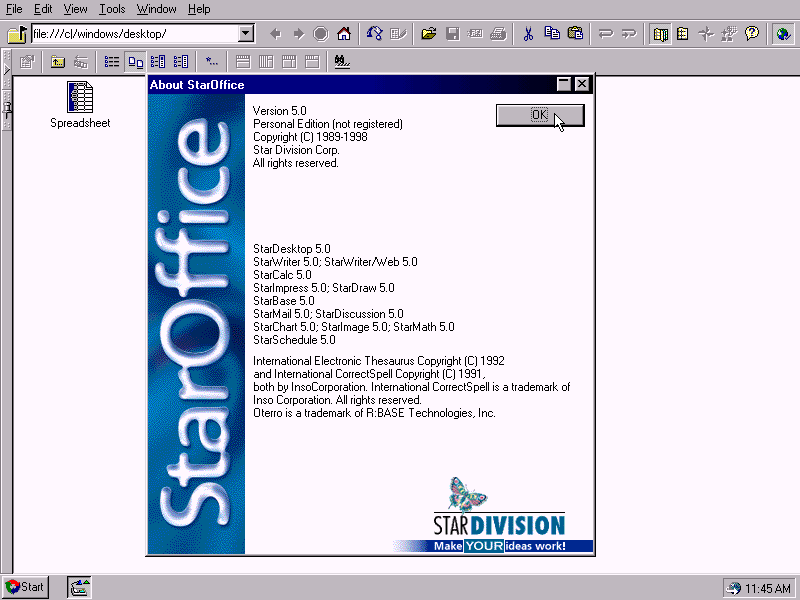Click the Paste clipboard icon

(575, 34)
